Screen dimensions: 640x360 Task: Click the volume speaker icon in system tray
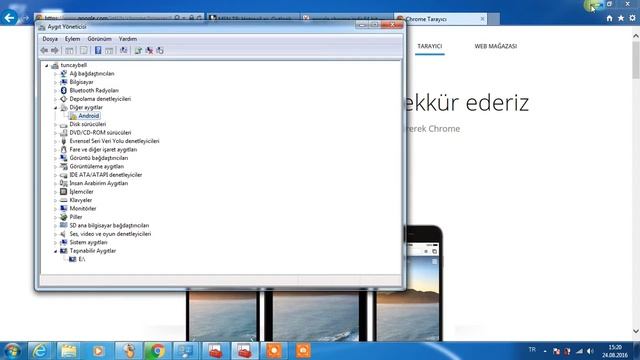590,351
